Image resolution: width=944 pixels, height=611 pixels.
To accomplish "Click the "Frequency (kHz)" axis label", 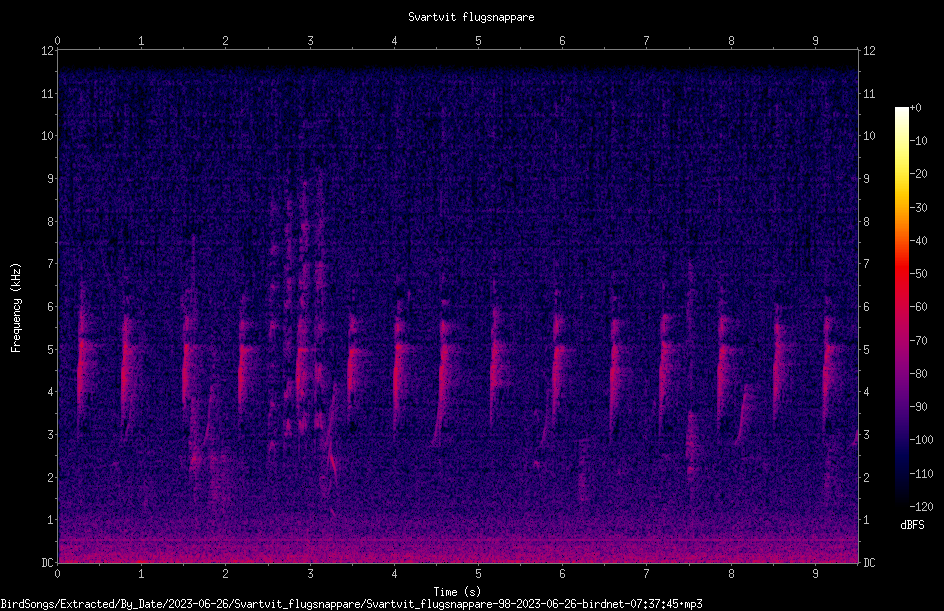I will (16, 308).
